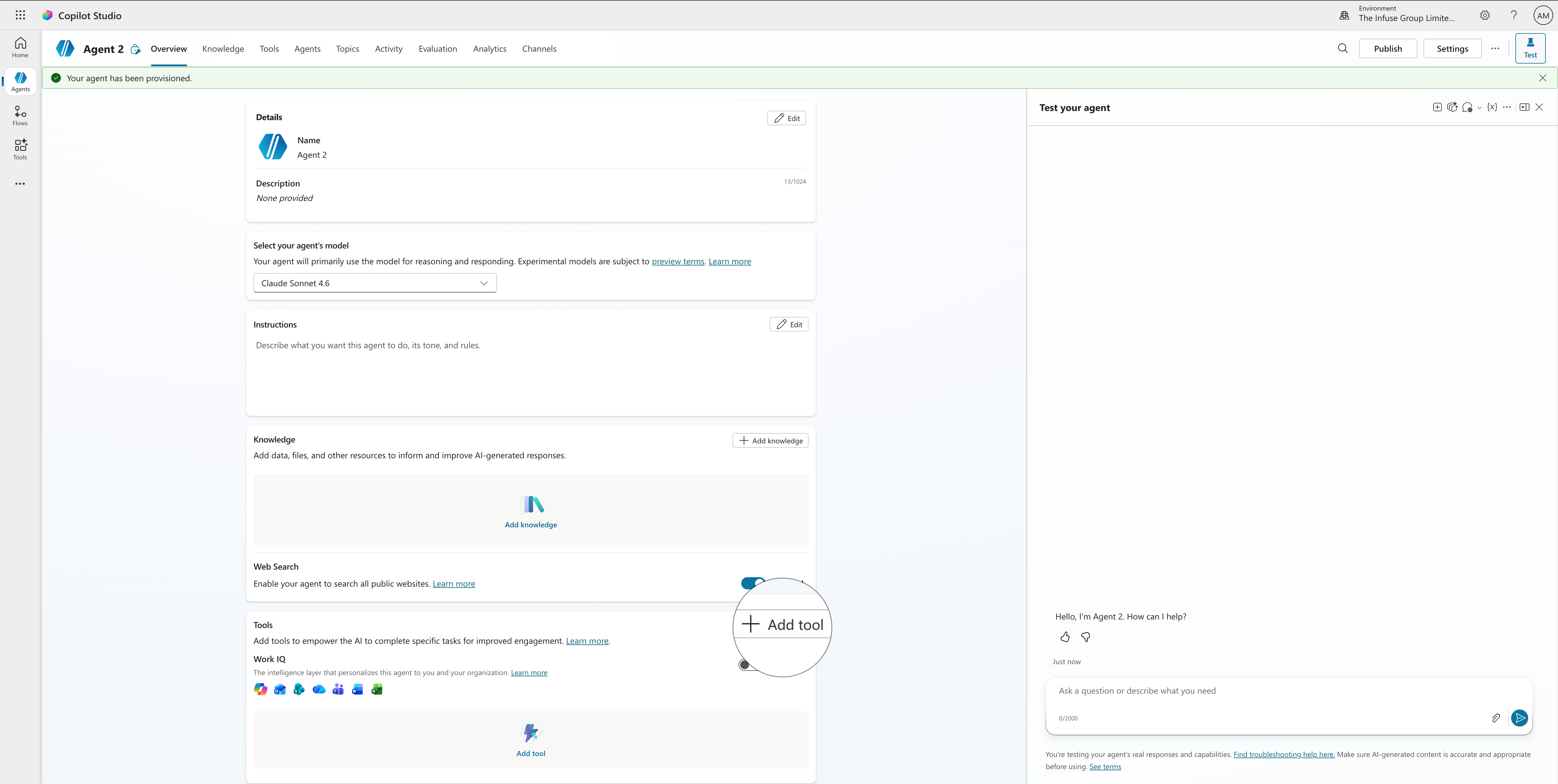Switch to the Agents tab

point(307,49)
